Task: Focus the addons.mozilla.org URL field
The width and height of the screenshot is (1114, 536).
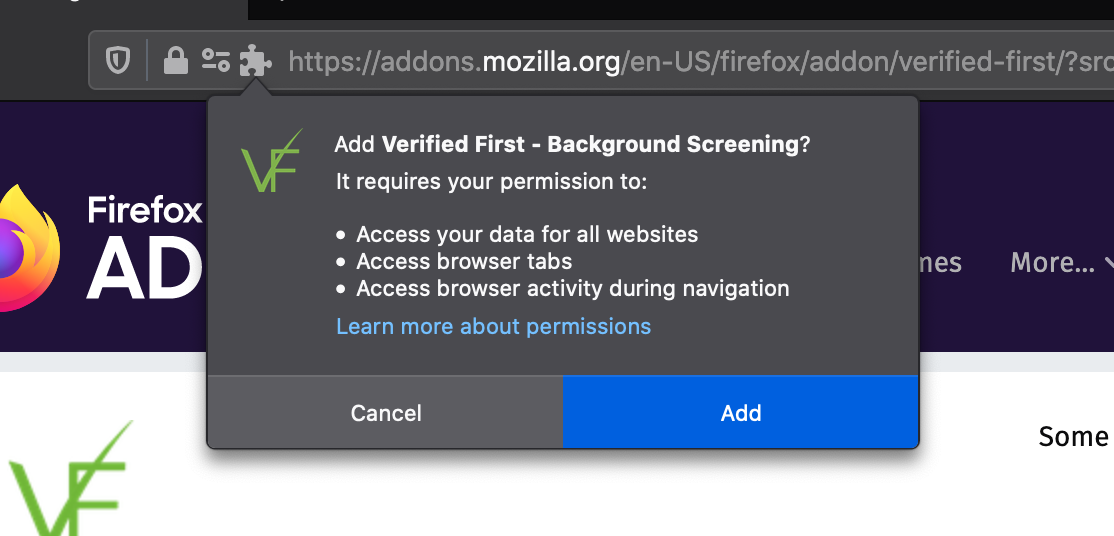Action: [x=690, y=63]
